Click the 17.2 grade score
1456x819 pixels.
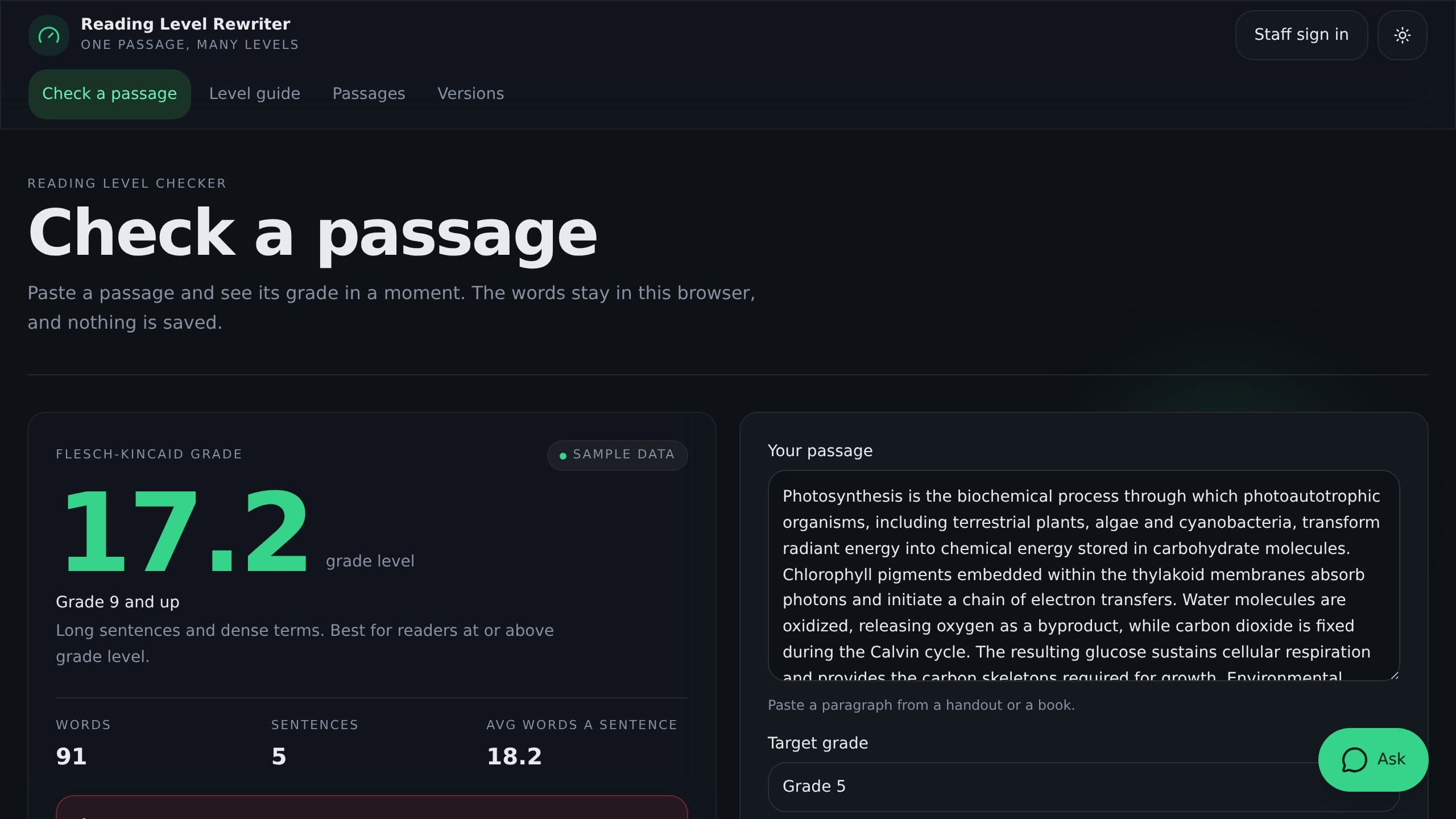point(185,532)
